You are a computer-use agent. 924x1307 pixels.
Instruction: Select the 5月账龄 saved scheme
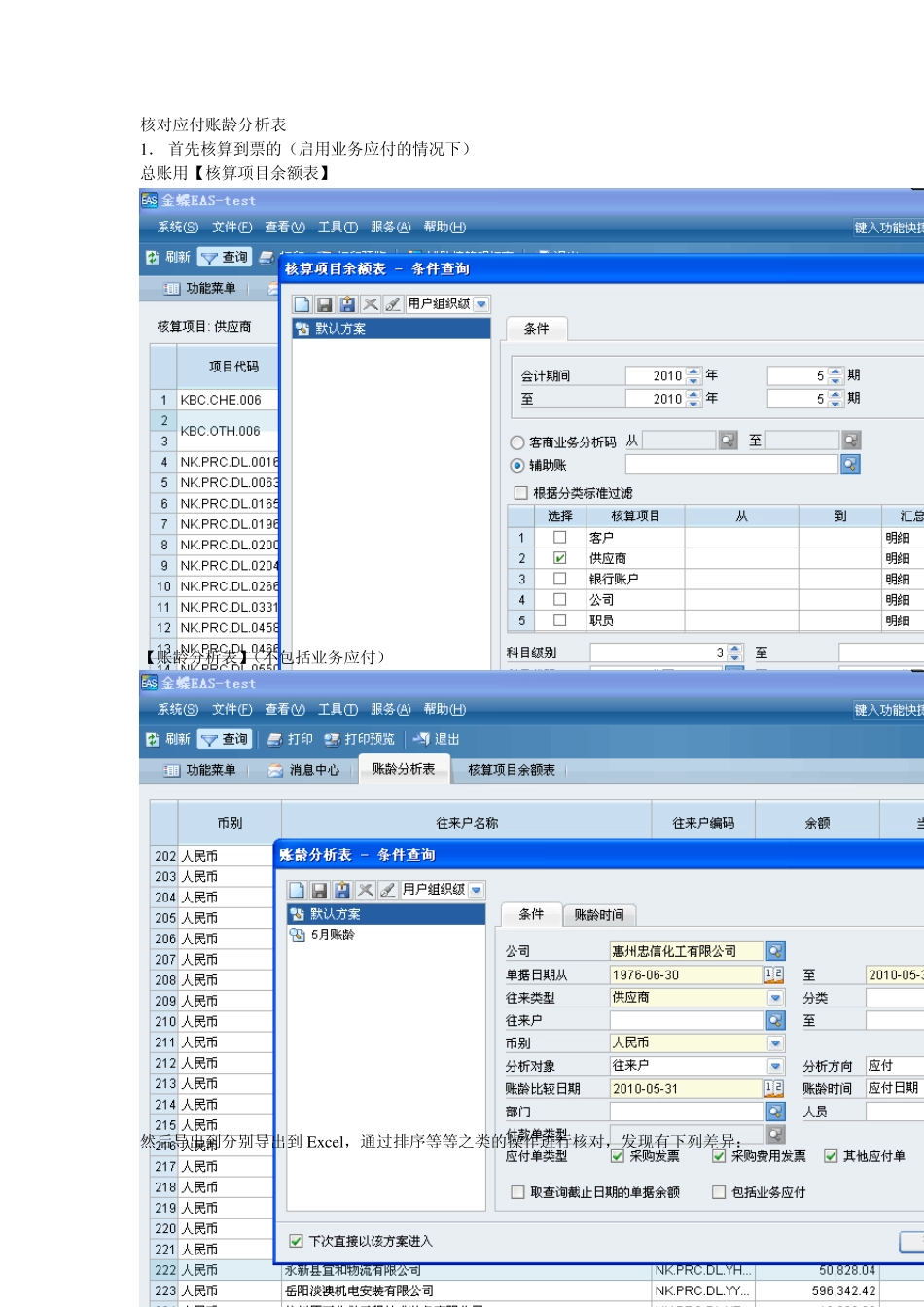pos(333,935)
